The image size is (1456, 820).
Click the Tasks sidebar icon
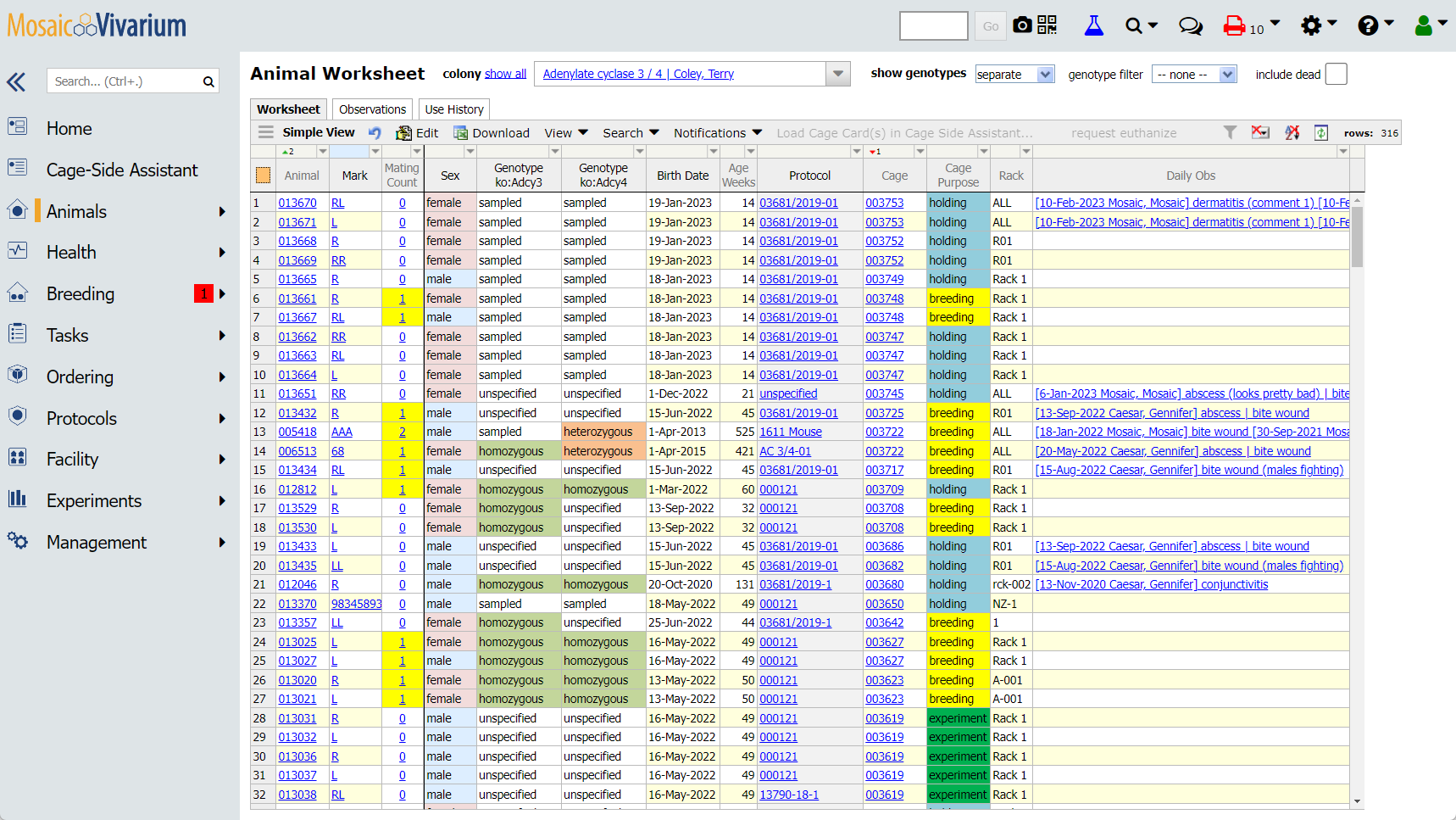tap(17, 333)
